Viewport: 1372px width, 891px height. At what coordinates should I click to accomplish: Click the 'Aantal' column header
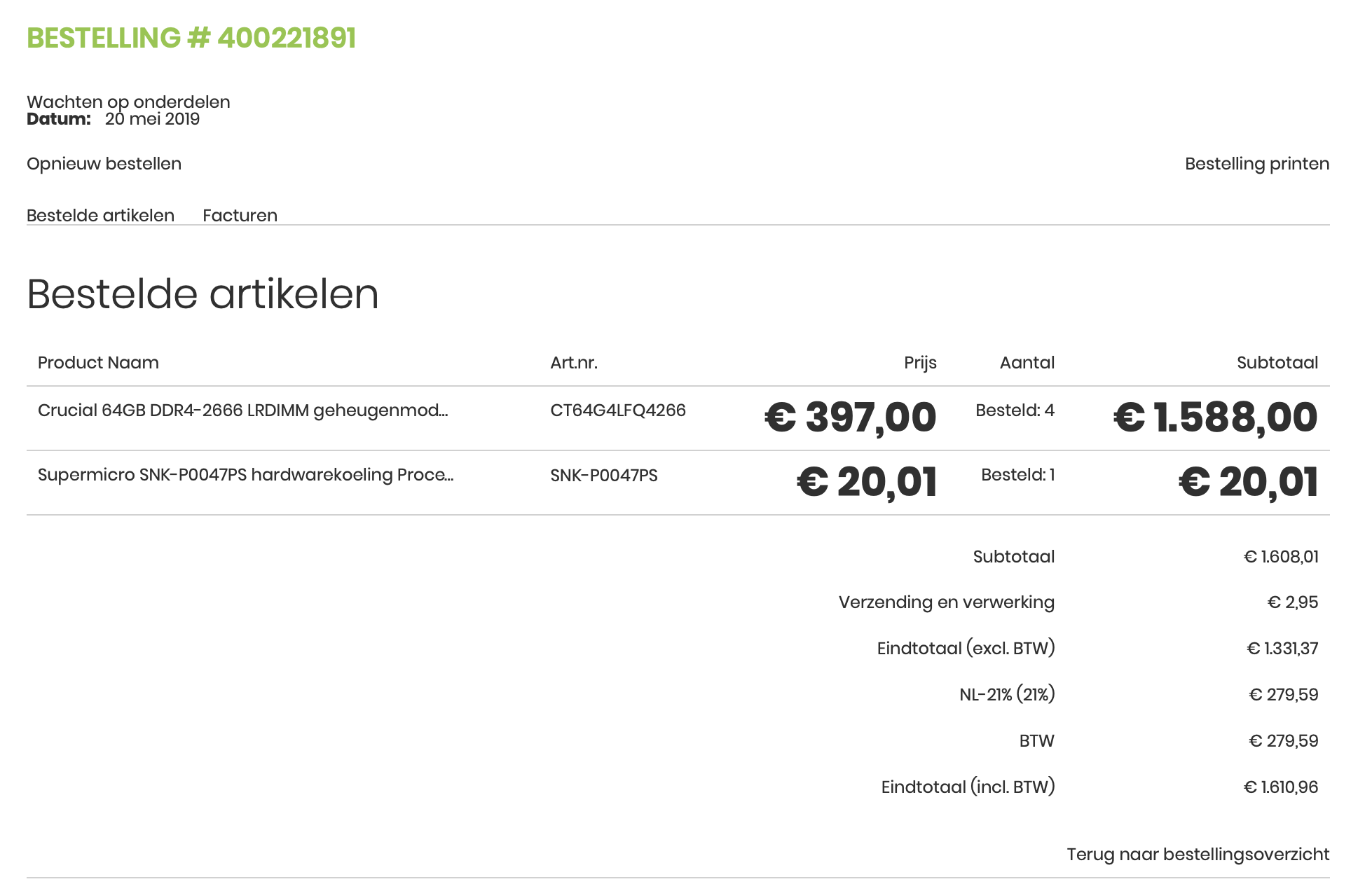[x=1027, y=363]
